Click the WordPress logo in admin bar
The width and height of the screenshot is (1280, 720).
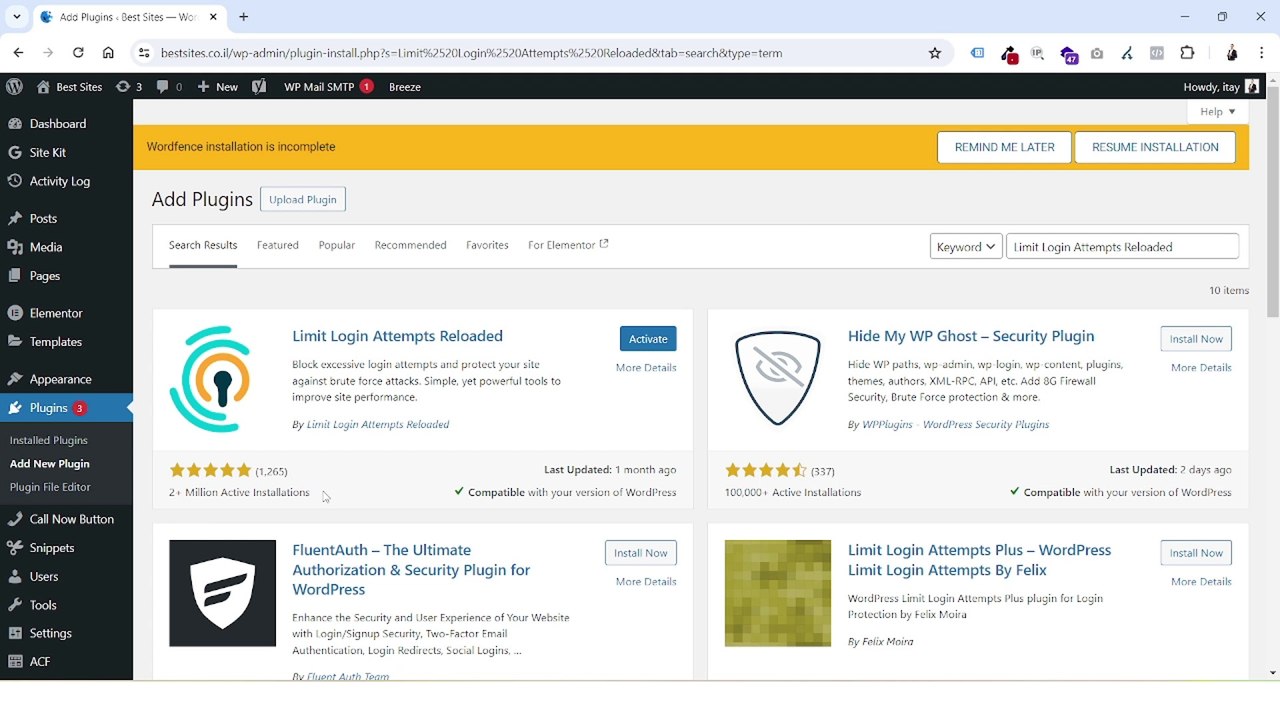[14, 87]
